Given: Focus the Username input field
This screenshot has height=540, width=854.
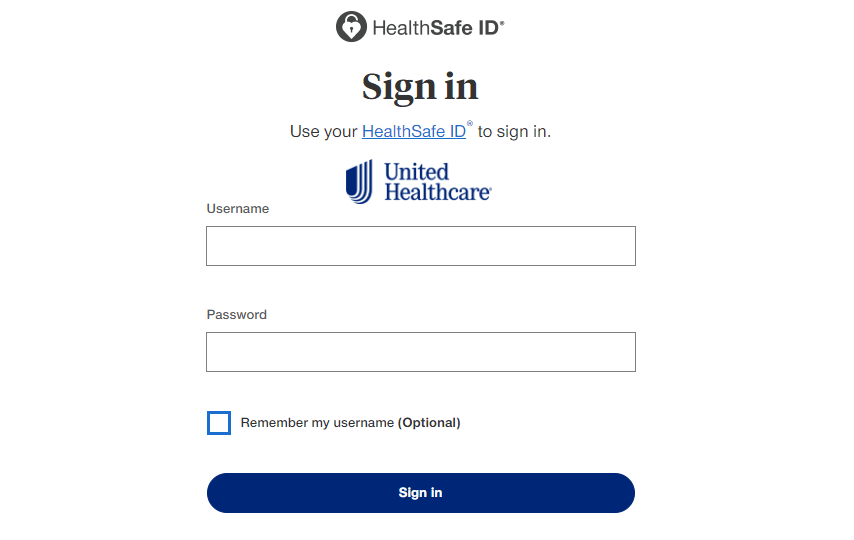Looking at the screenshot, I should pyautogui.click(x=420, y=246).
